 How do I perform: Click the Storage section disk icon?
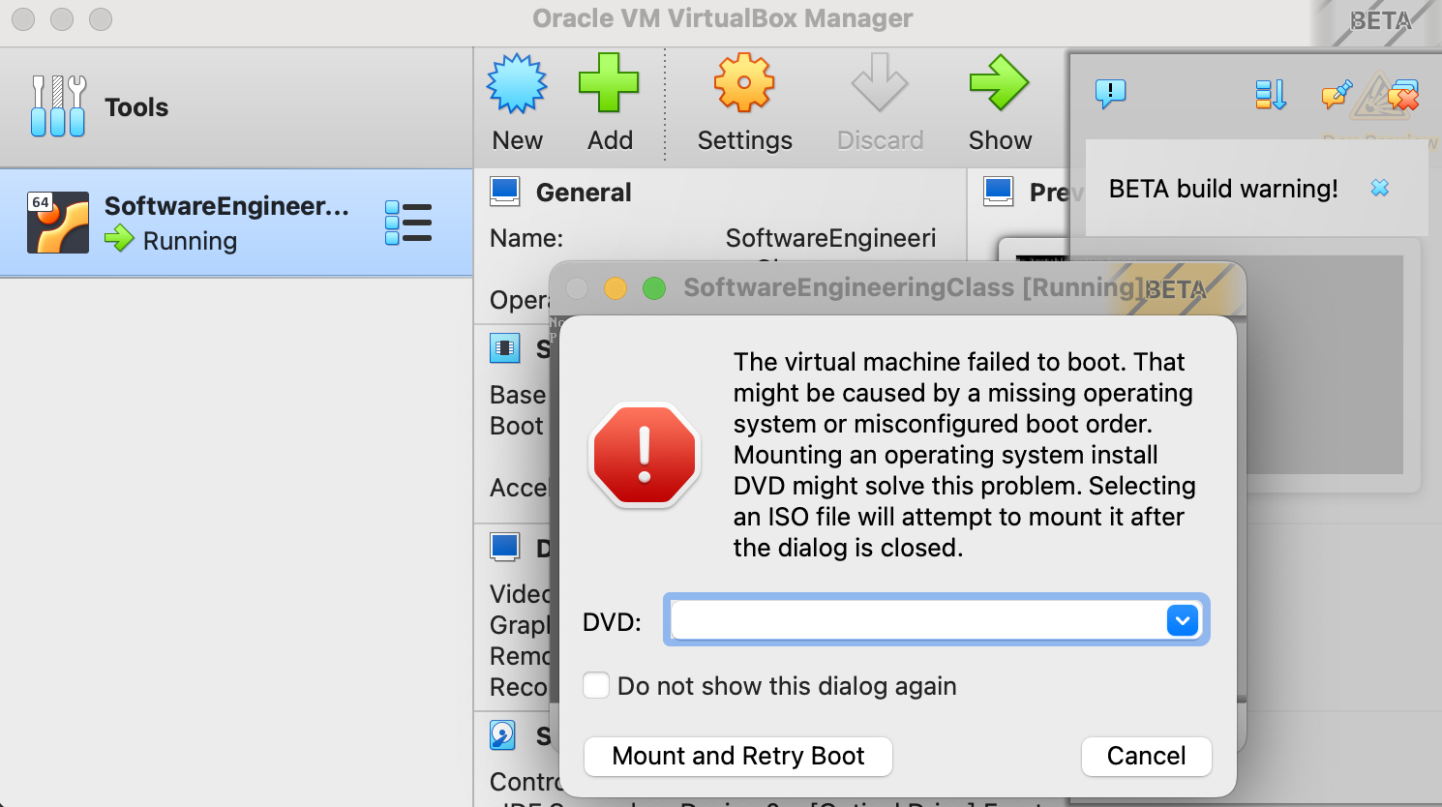(x=502, y=735)
